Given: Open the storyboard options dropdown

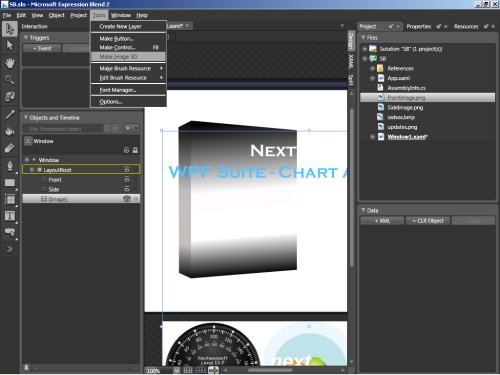Looking at the screenshot, I should (131, 128).
